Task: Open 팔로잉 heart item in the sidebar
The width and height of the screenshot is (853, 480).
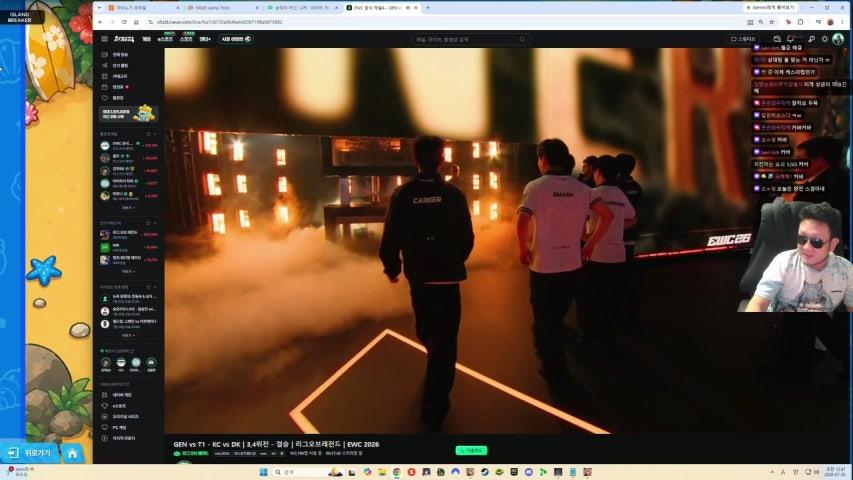Action: point(115,98)
